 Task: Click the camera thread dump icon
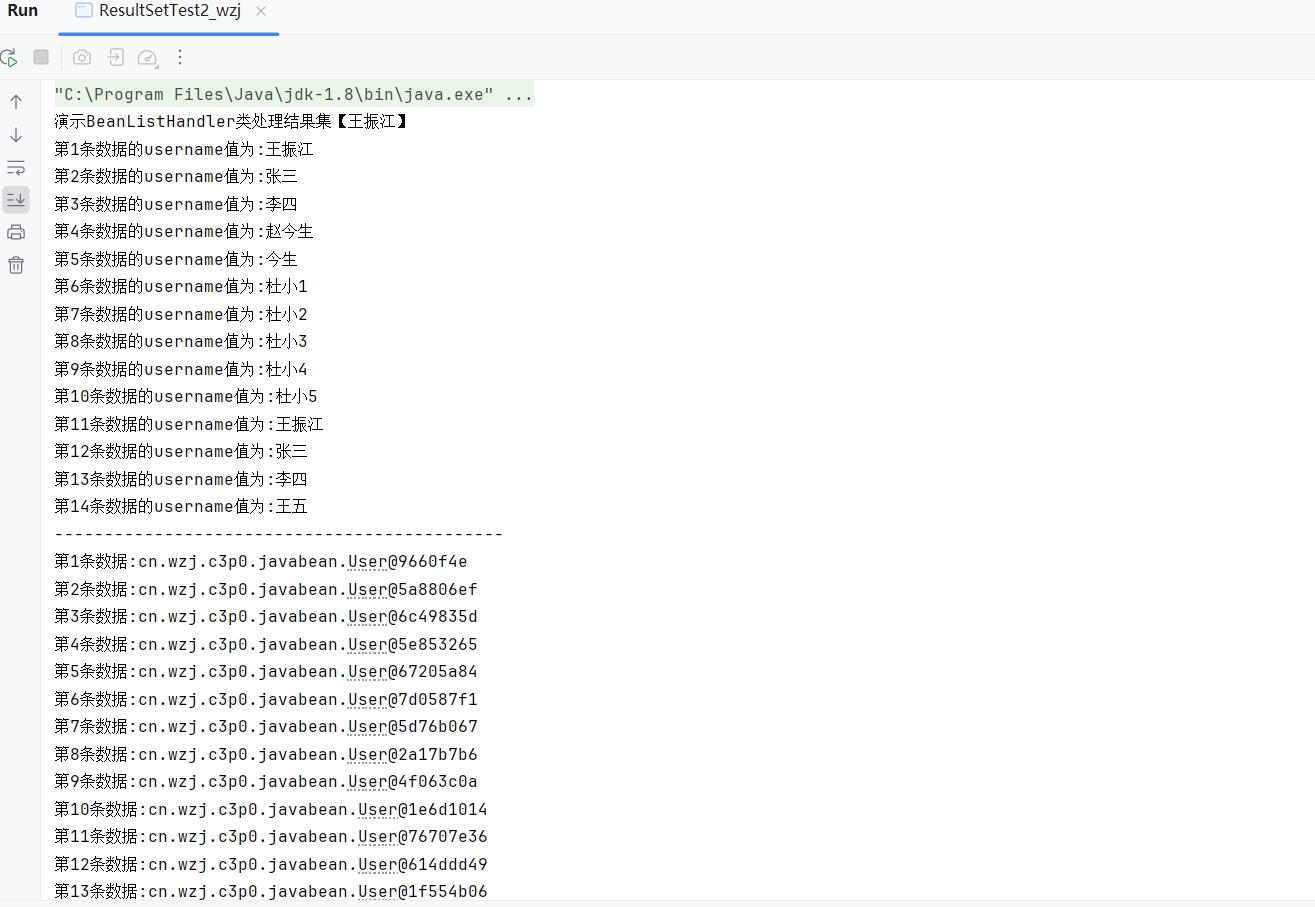(x=82, y=57)
